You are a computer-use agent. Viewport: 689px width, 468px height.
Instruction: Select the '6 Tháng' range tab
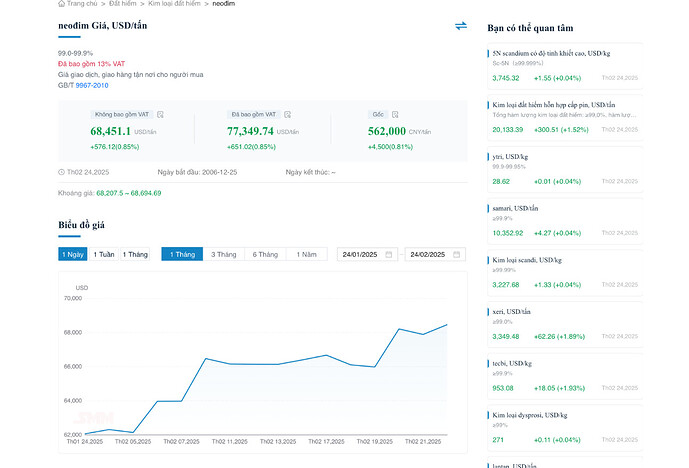click(x=265, y=255)
